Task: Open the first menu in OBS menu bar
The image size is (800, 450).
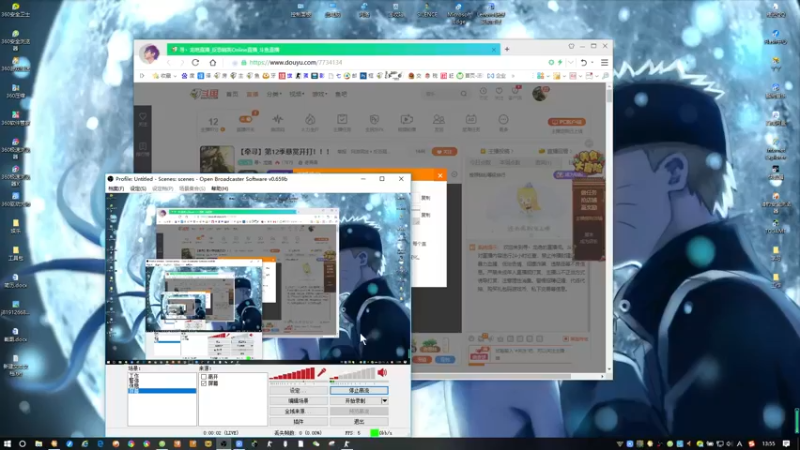Action: pyautogui.click(x=116, y=189)
